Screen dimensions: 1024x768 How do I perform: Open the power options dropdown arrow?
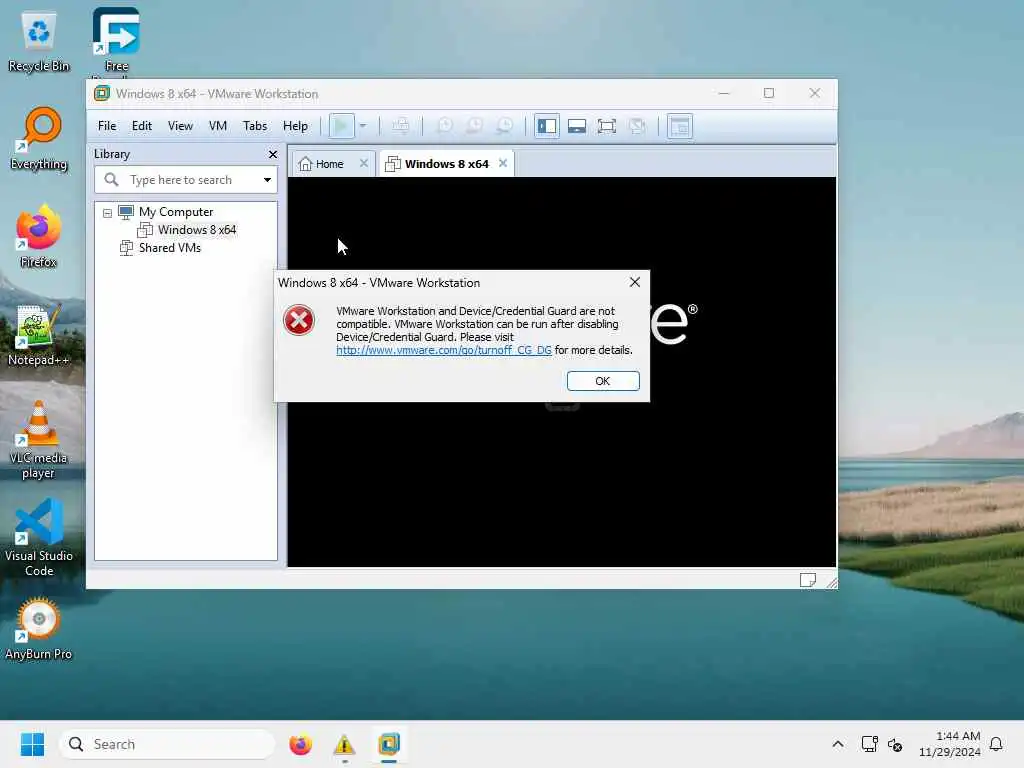[363, 126]
